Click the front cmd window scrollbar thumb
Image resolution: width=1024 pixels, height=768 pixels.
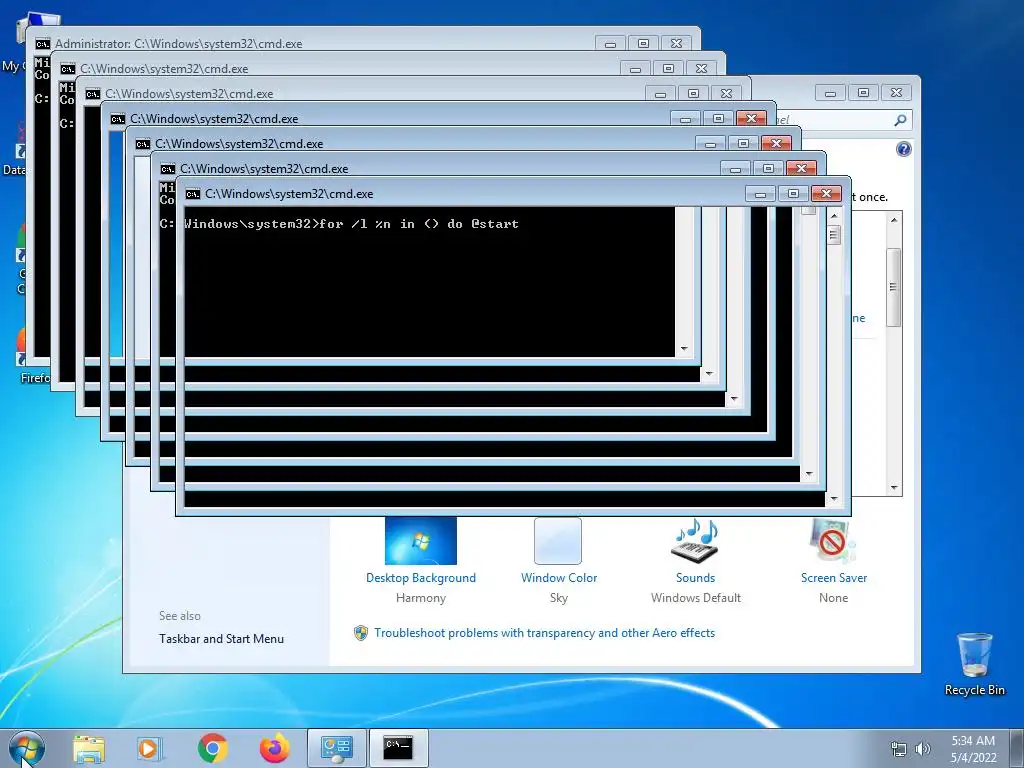point(833,234)
